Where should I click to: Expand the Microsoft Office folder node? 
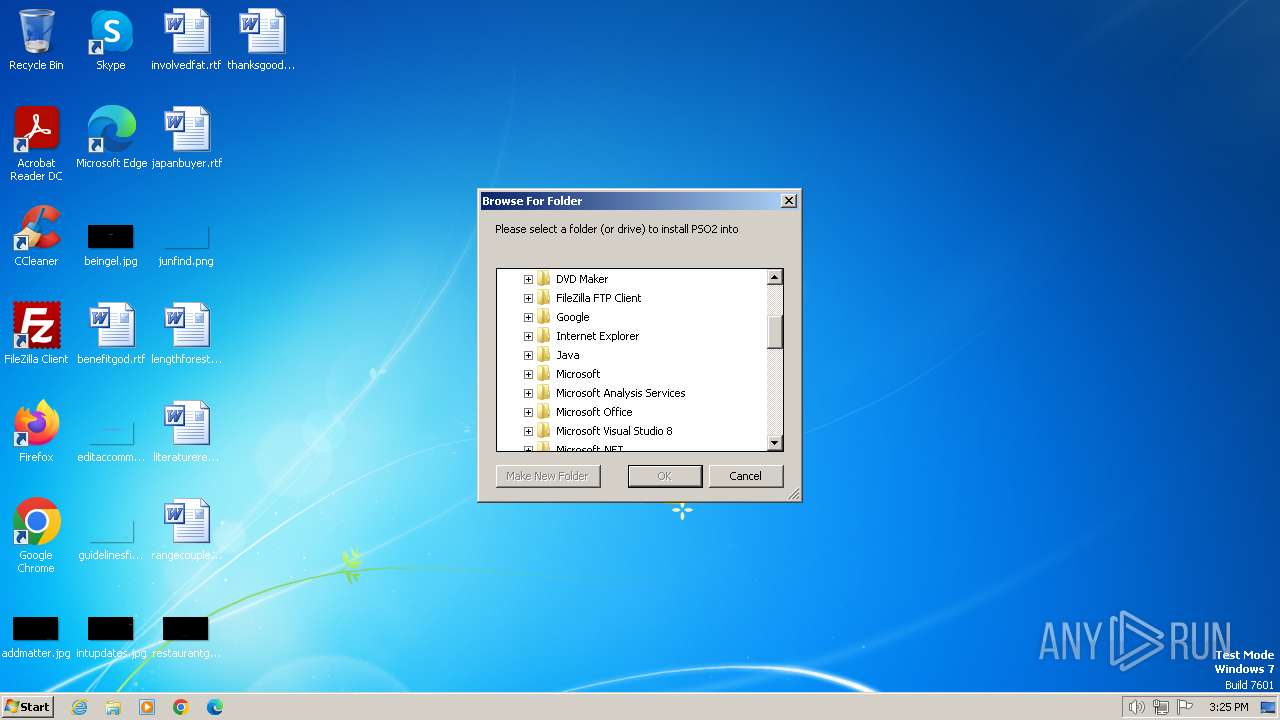pyautogui.click(x=528, y=412)
